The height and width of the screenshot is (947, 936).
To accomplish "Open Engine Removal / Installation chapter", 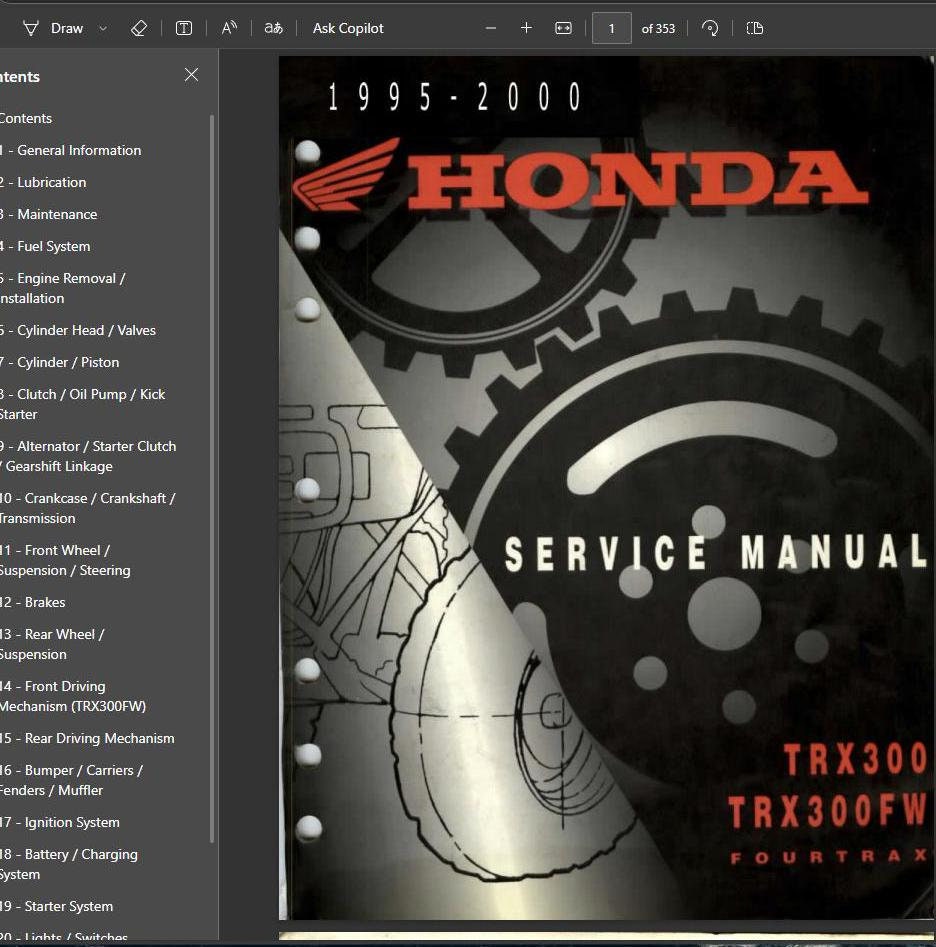I will point(63,288).
